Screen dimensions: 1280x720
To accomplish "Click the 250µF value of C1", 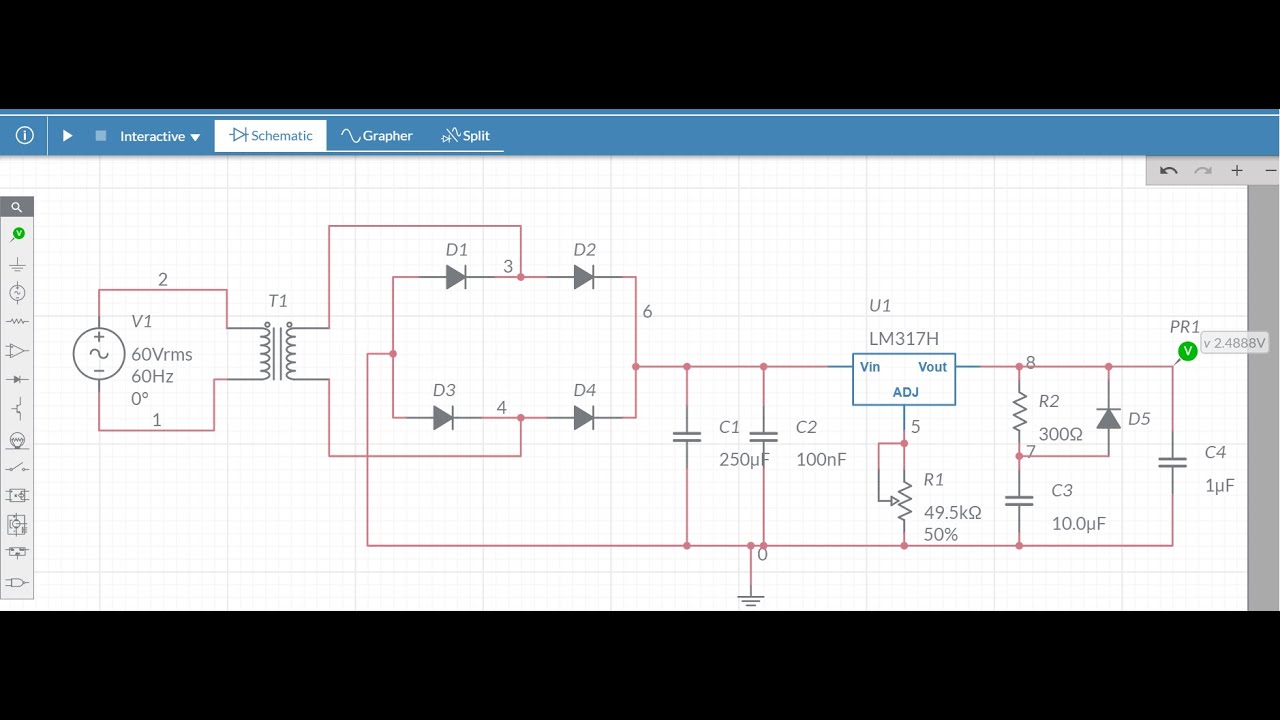I will point(744,460).
